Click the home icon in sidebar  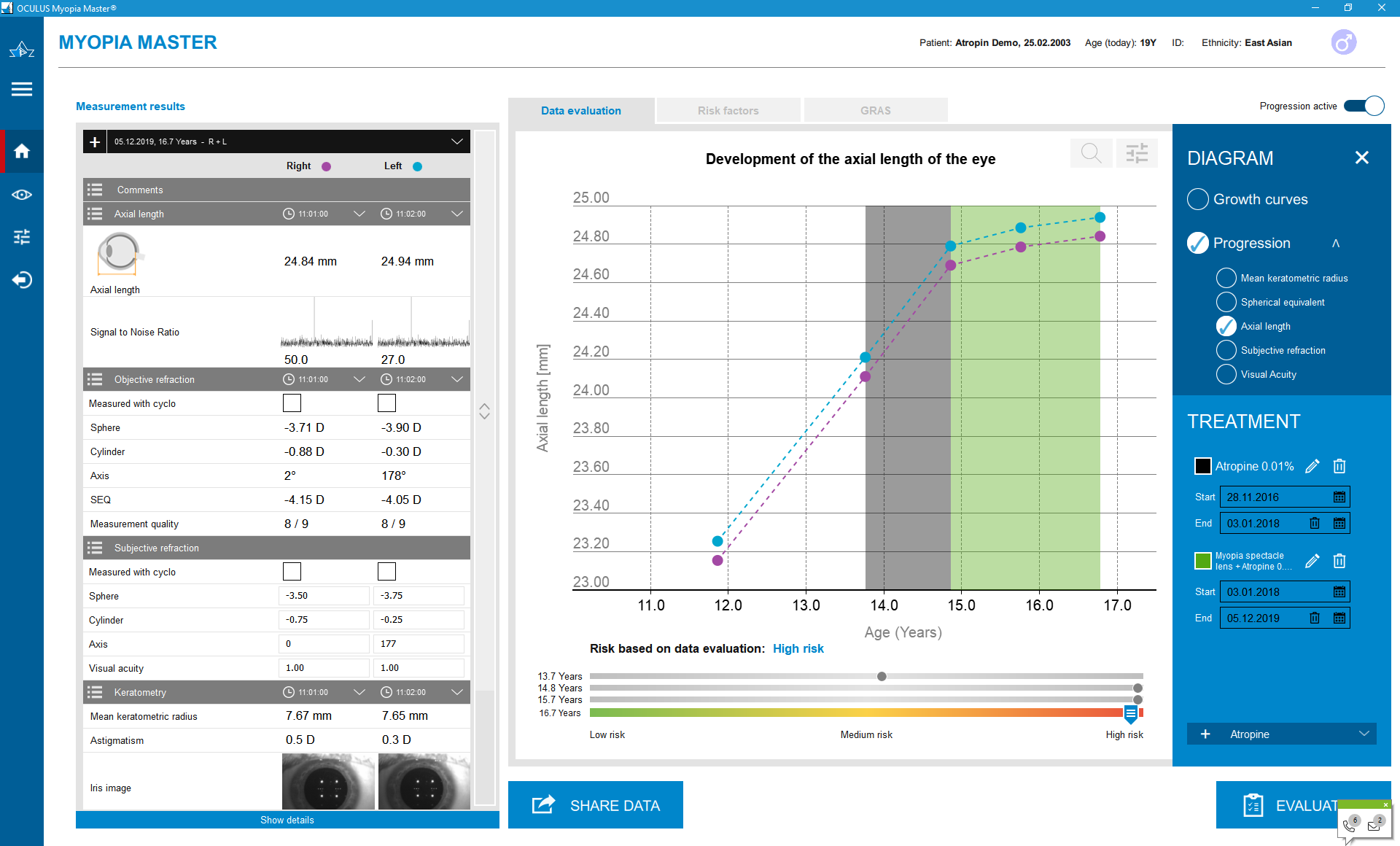point(22,151)
